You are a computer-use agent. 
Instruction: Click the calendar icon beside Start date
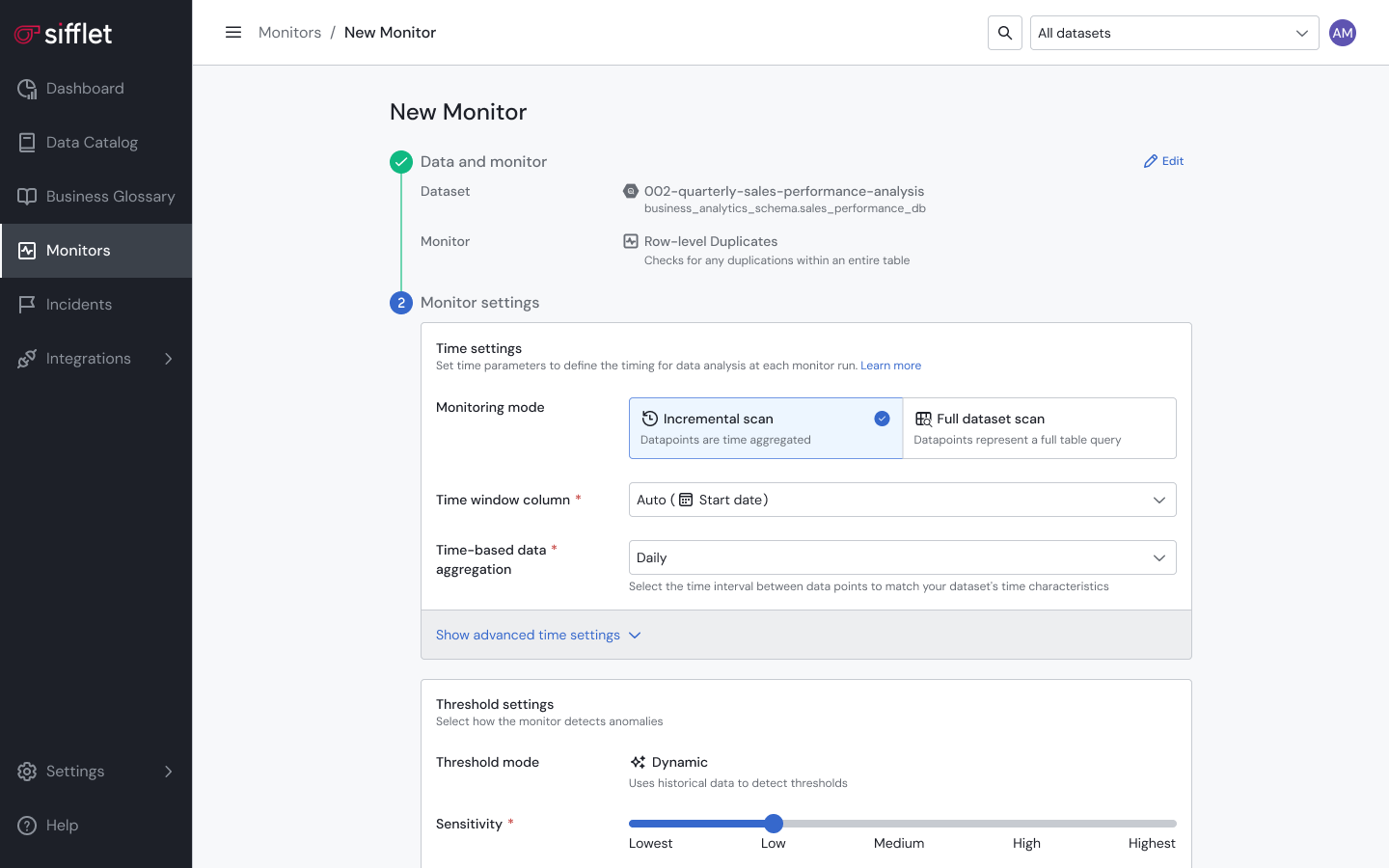point(686,500)
